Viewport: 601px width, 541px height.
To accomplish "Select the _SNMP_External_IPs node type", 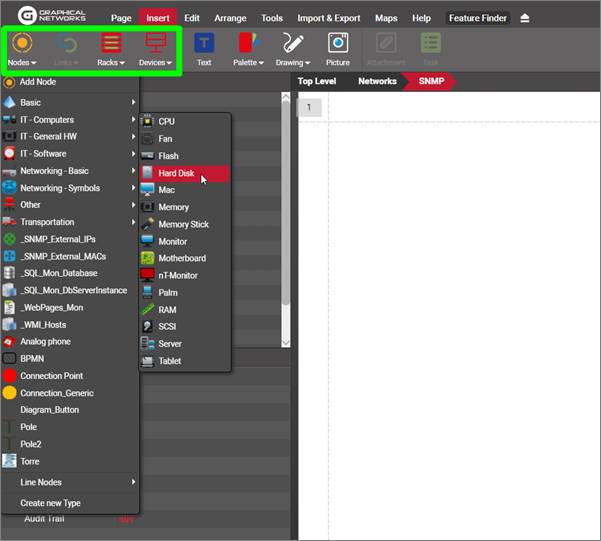I will coord(70,239).
